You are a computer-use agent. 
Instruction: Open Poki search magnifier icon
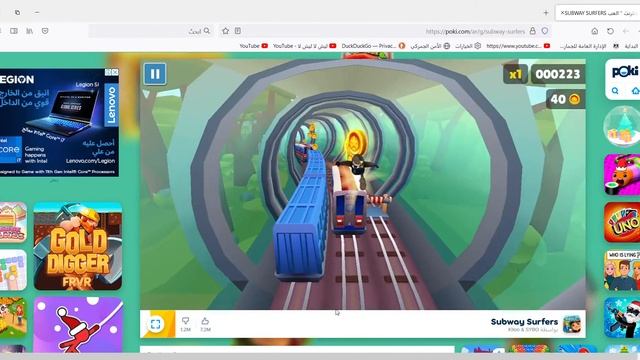(x=615, y=91)
